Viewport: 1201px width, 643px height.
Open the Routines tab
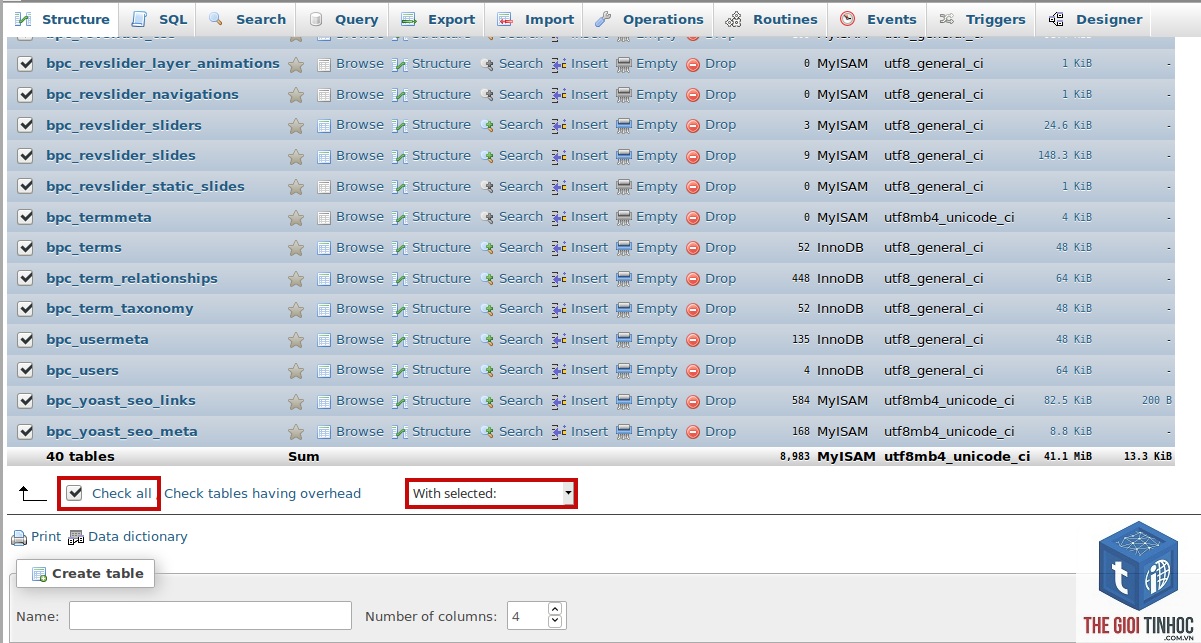pos(771,19)
